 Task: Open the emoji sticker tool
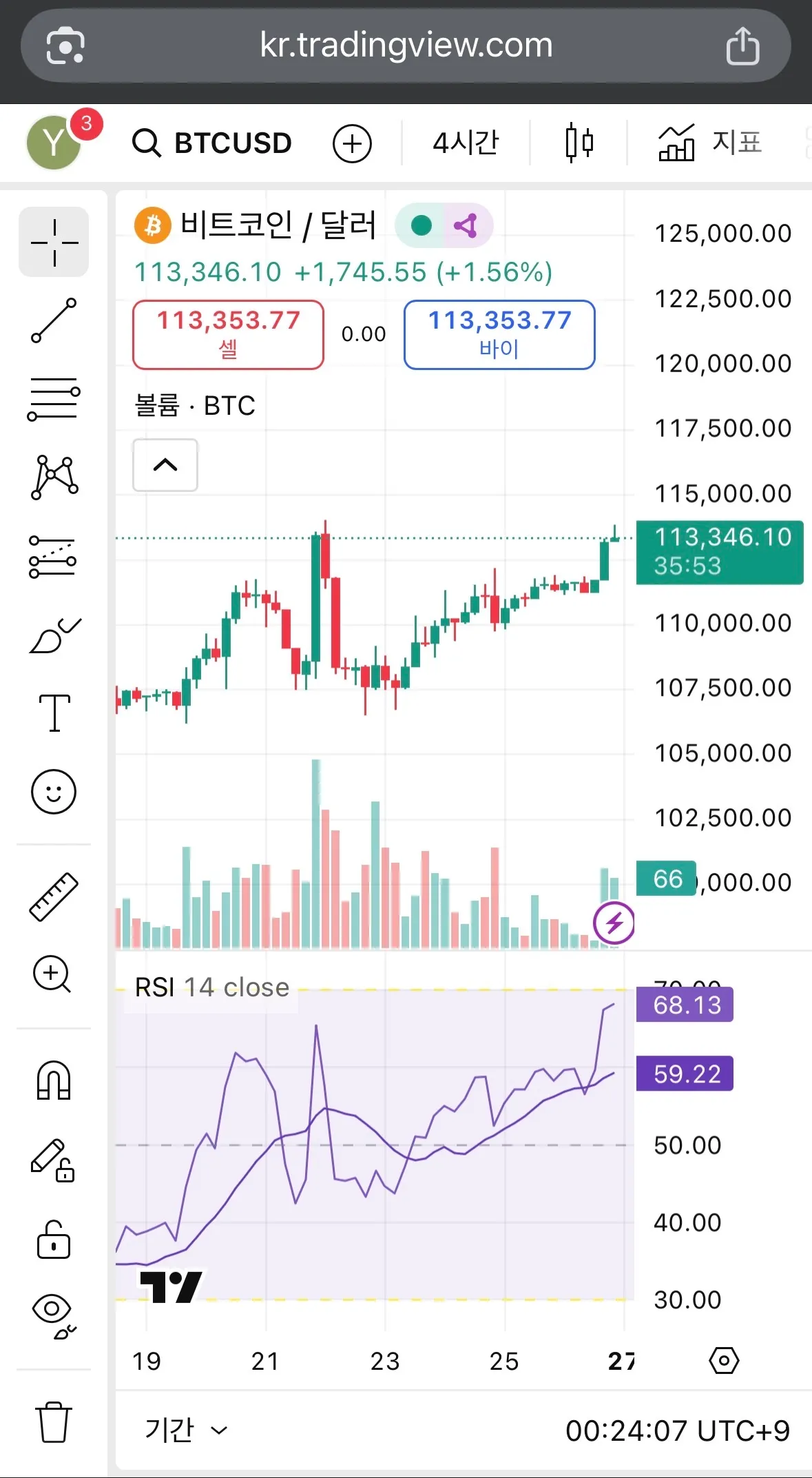tap(54, 792)
